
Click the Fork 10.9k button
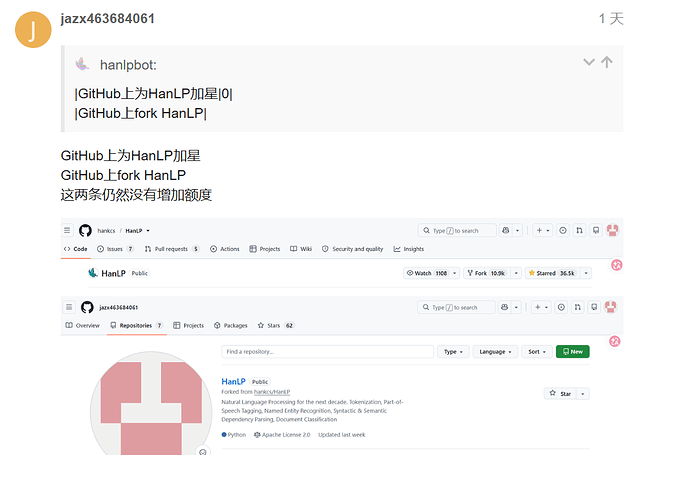[x=487, y=273]
